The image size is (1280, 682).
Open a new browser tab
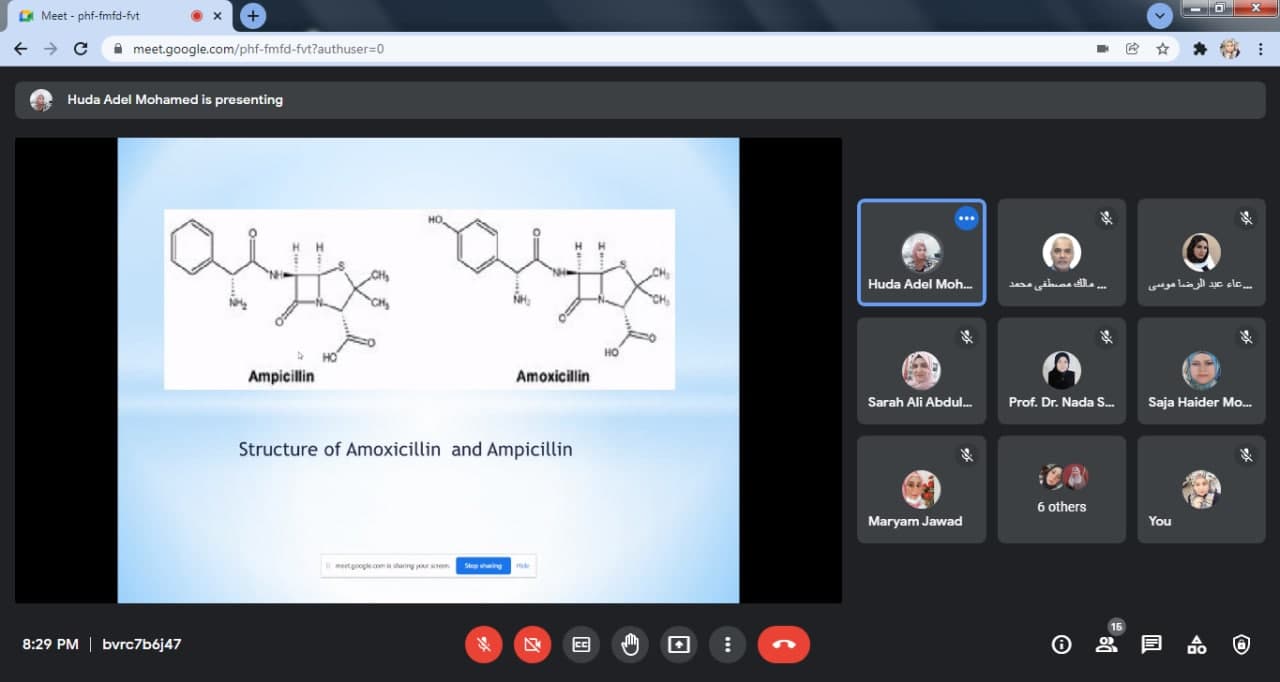click(x=253, y=16)
